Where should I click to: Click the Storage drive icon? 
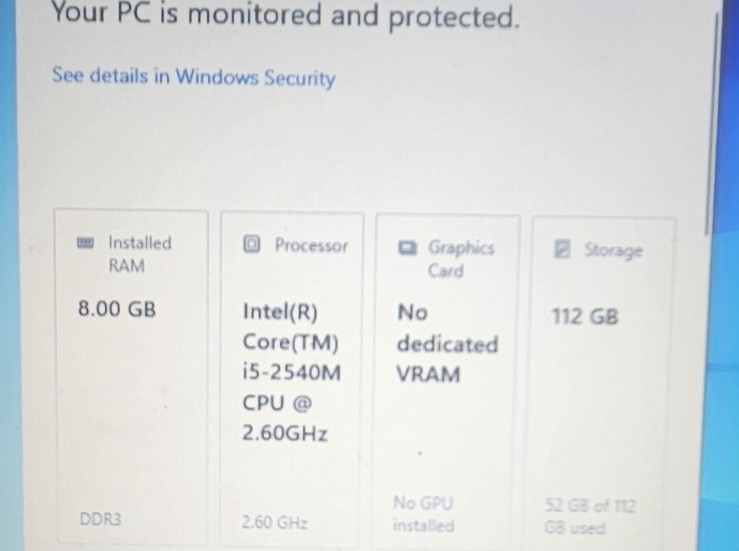pyautogui.click(x=562, y=249)
